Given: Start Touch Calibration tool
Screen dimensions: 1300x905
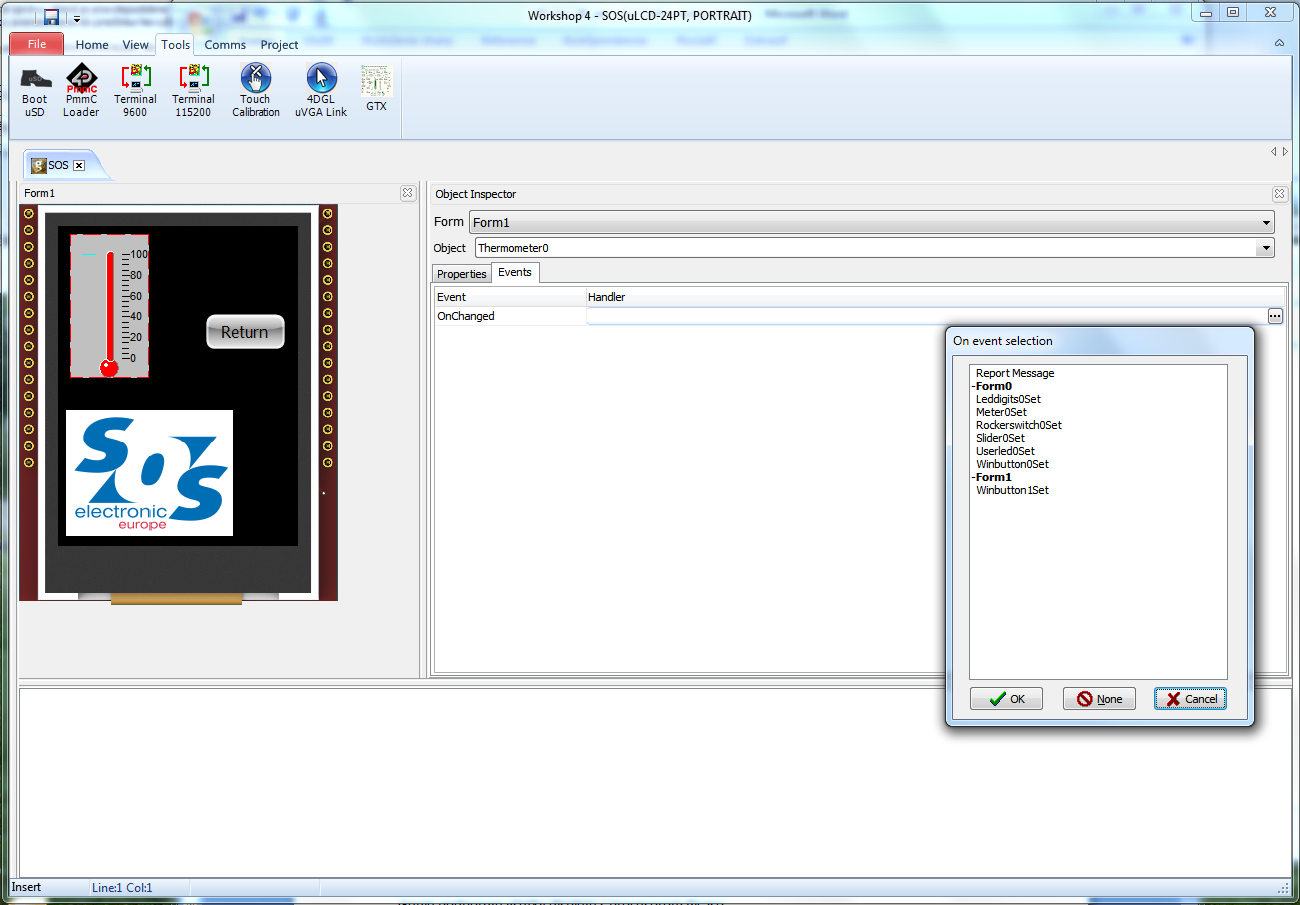Looking at the screenshot, I should coord(256,90).
